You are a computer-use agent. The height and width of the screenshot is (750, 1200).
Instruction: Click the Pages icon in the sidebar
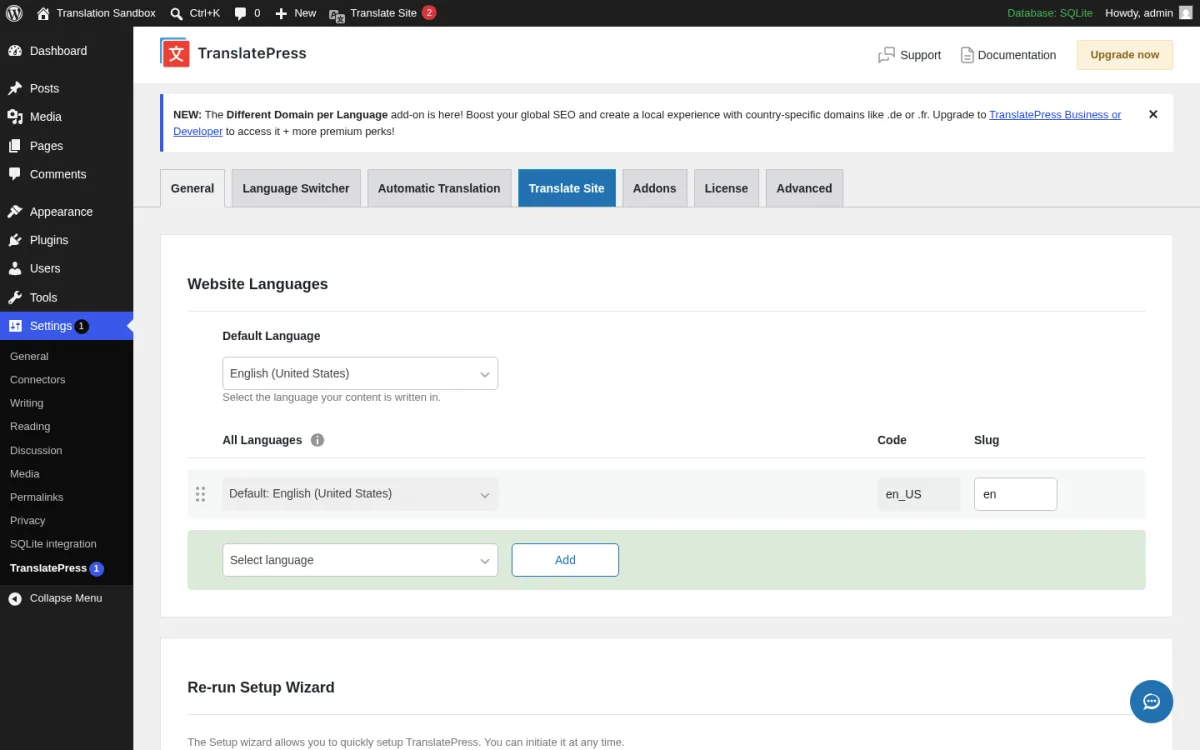pyautogui.click(x=15, y=146)
